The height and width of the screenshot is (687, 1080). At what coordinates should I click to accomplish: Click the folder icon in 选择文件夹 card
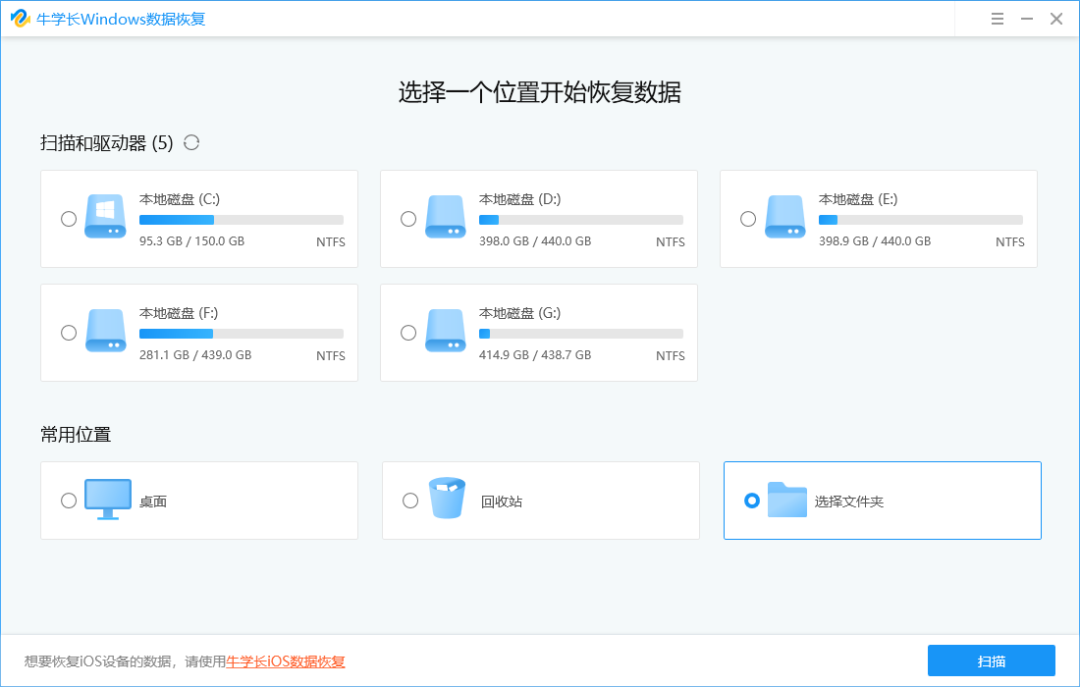coord(789,499)
